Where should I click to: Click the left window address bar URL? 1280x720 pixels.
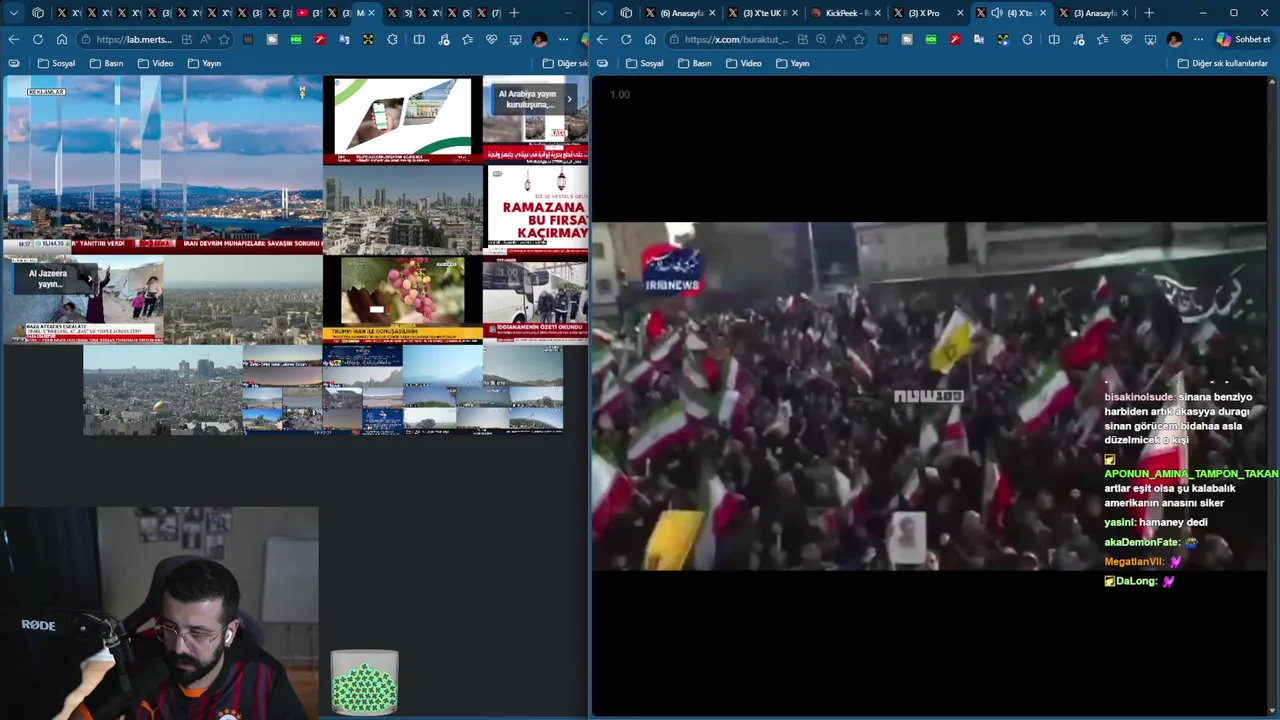tap(135, 39)
